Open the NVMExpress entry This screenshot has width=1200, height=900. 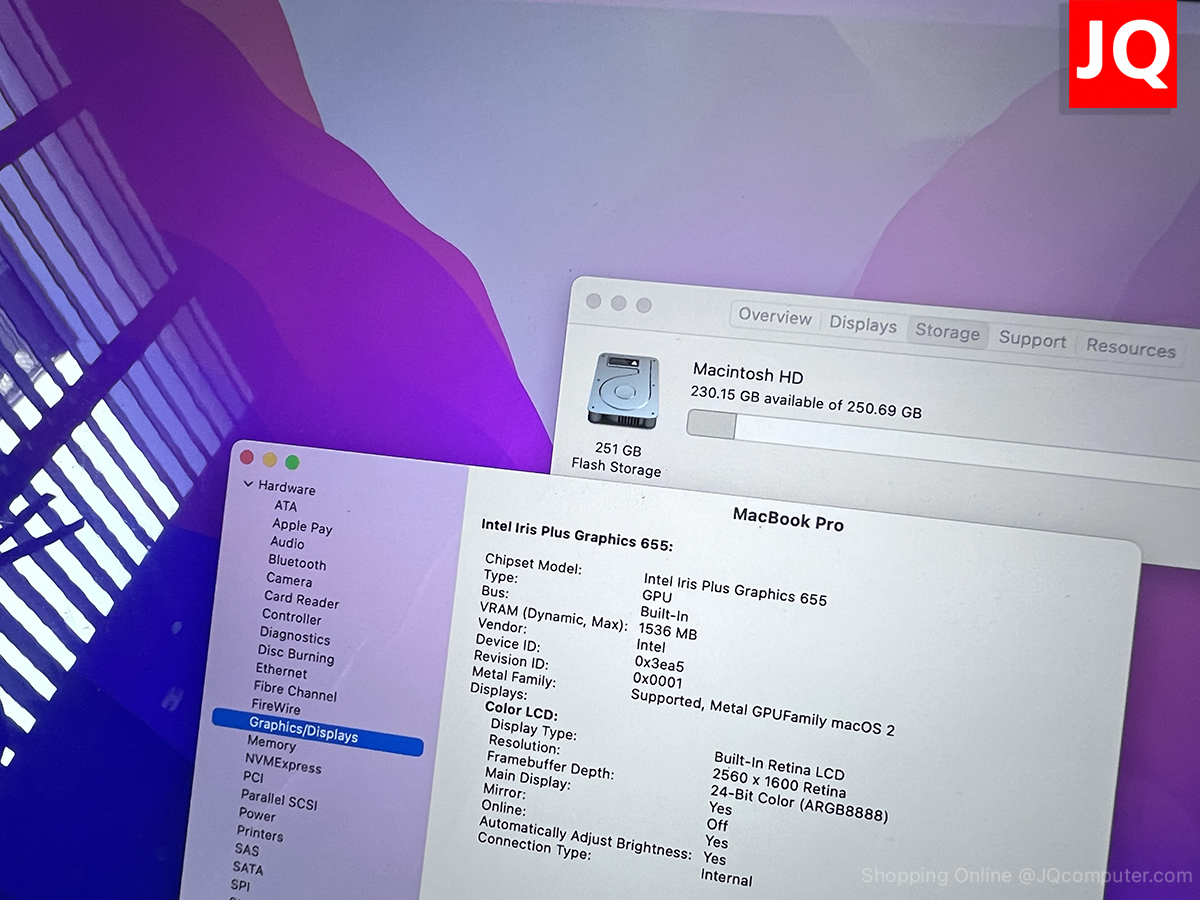pos(283,764)
